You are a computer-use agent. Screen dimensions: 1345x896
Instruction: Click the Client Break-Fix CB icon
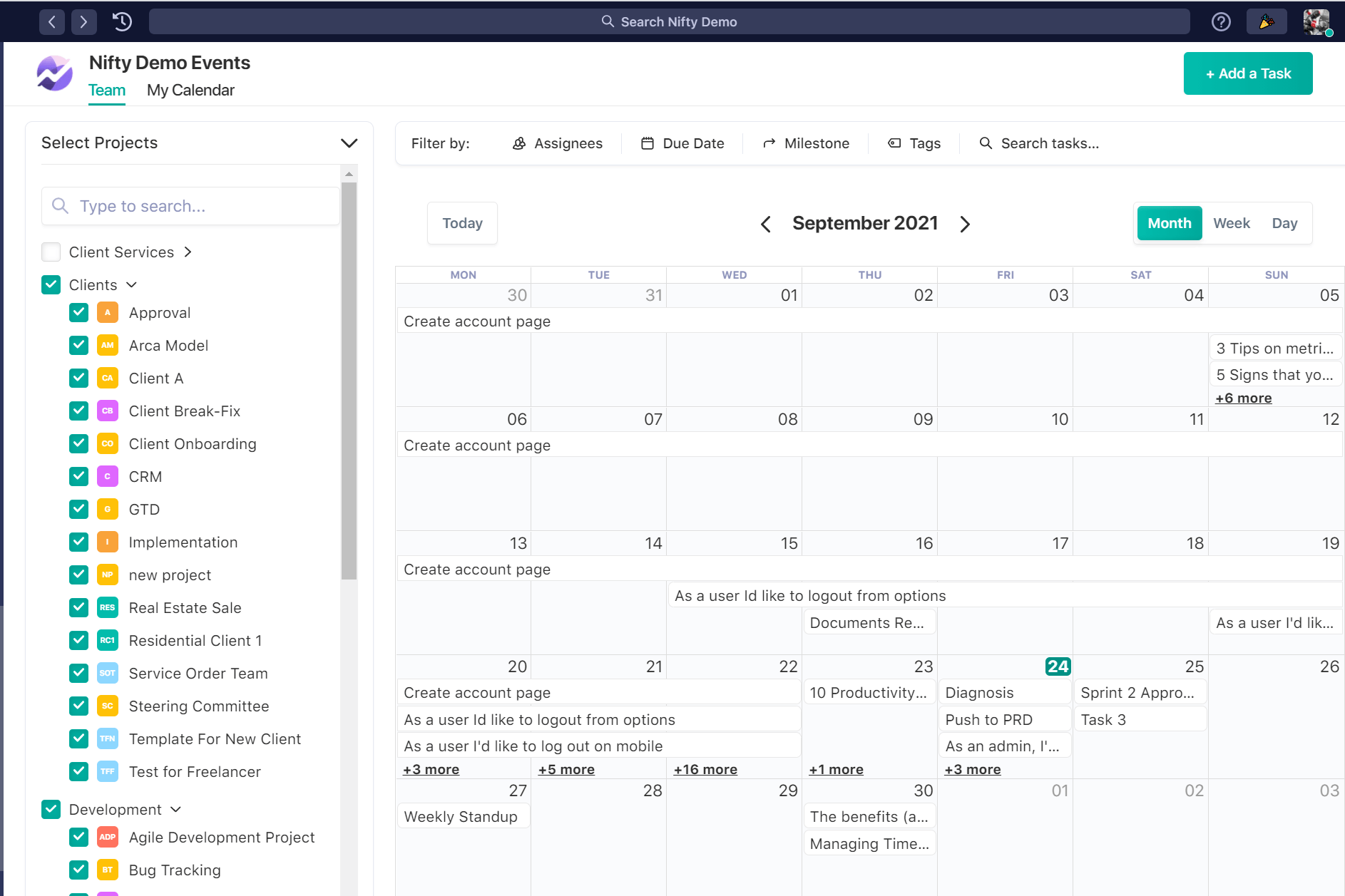(108, 411)
